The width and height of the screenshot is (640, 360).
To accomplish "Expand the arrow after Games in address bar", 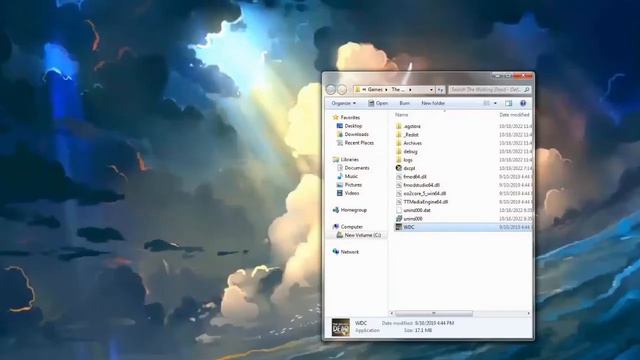I will [x=386, y=89].
